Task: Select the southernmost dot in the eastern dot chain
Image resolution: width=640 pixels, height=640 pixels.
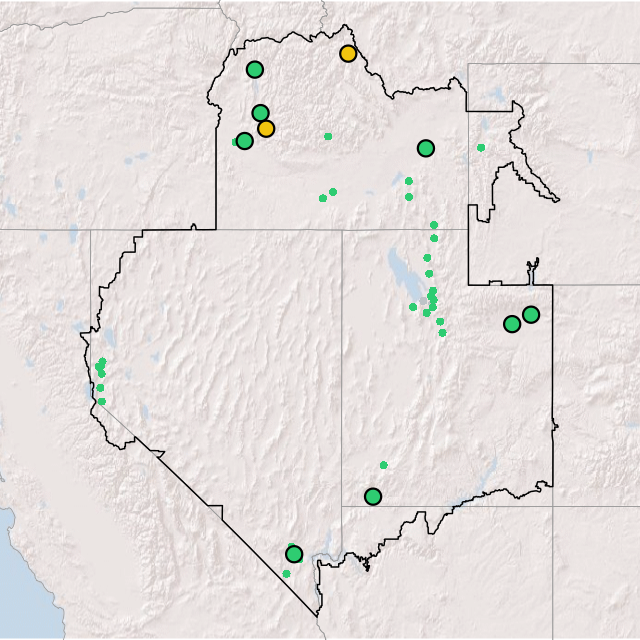Action: 442,332
